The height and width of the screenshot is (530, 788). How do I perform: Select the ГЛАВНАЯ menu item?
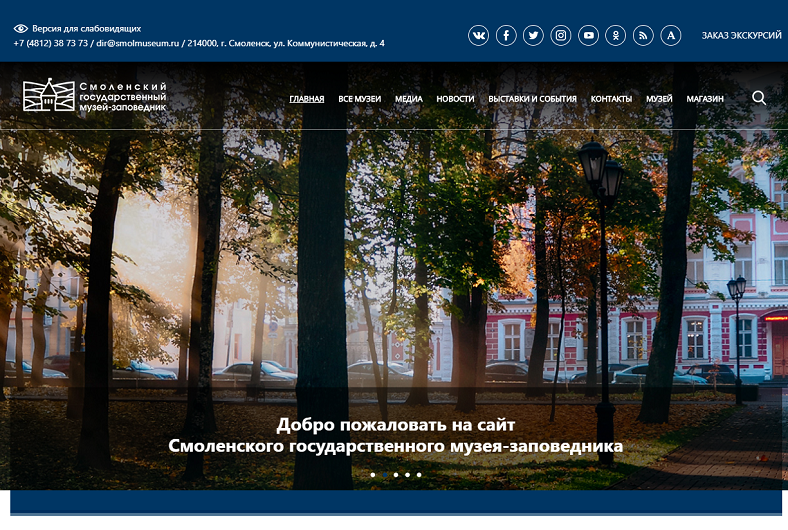pos(307,99)
